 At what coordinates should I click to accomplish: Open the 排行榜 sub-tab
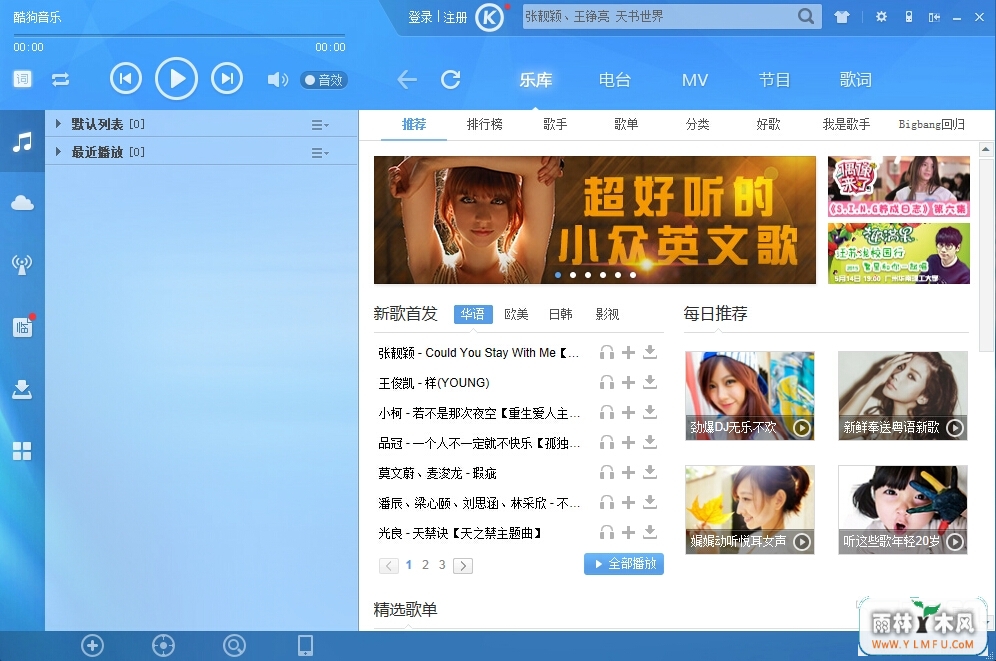(x=485, y=124)
